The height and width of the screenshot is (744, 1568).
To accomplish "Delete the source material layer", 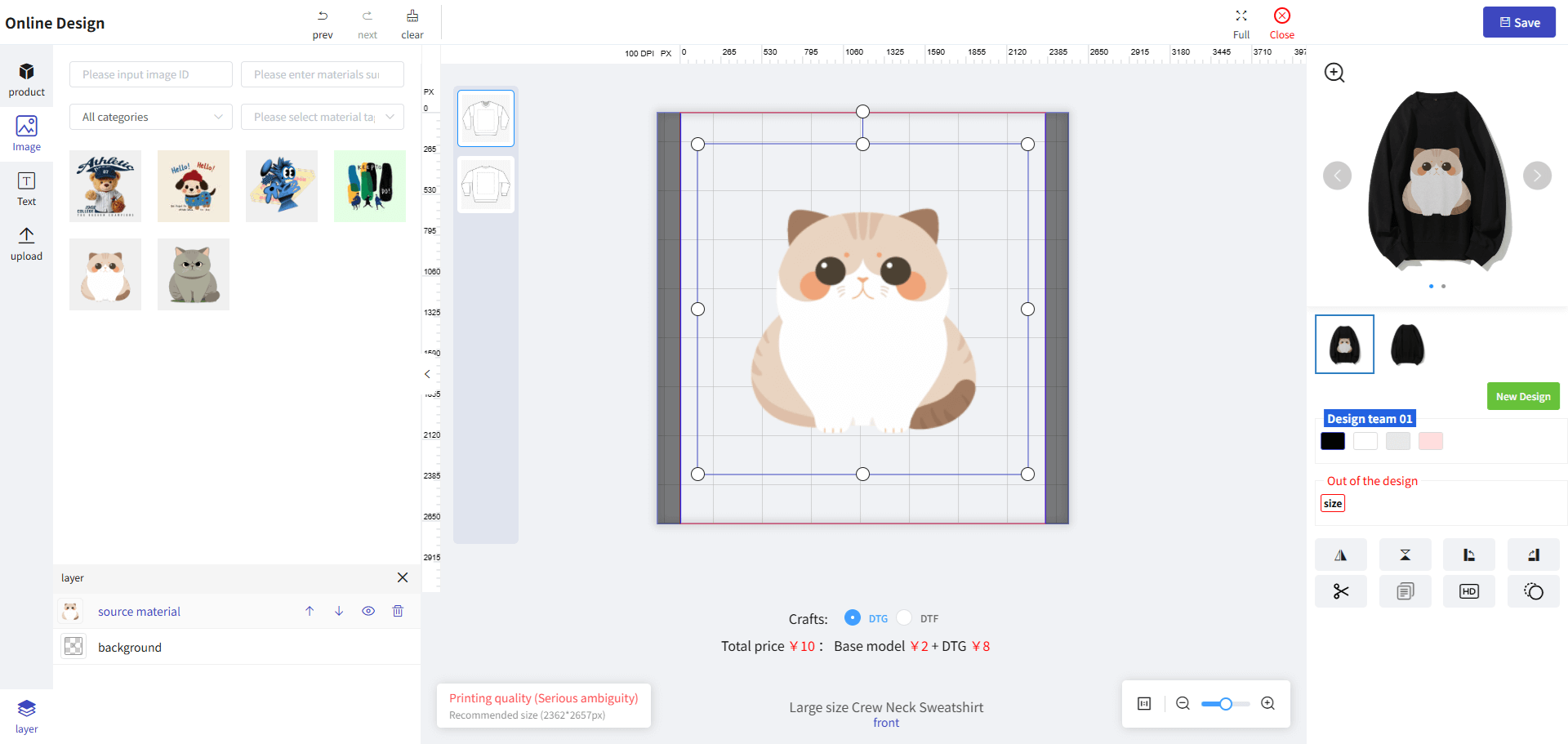I will (x=398, y=611).
